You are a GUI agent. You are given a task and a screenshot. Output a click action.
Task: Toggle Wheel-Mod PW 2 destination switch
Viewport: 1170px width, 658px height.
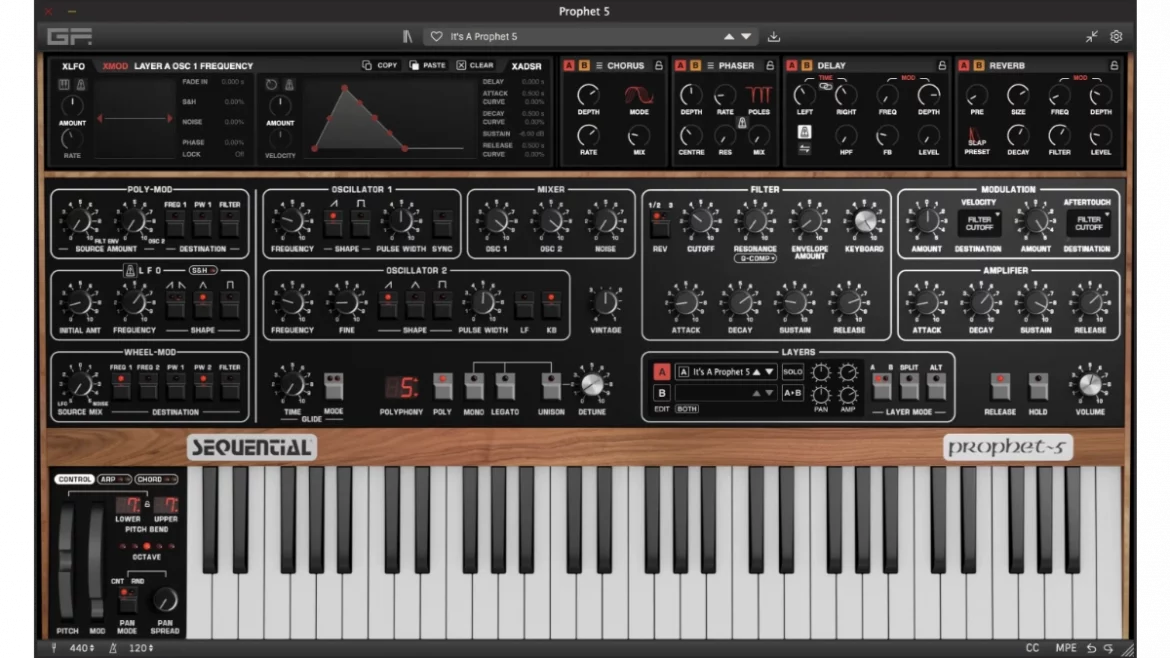[x=203, y=386]
